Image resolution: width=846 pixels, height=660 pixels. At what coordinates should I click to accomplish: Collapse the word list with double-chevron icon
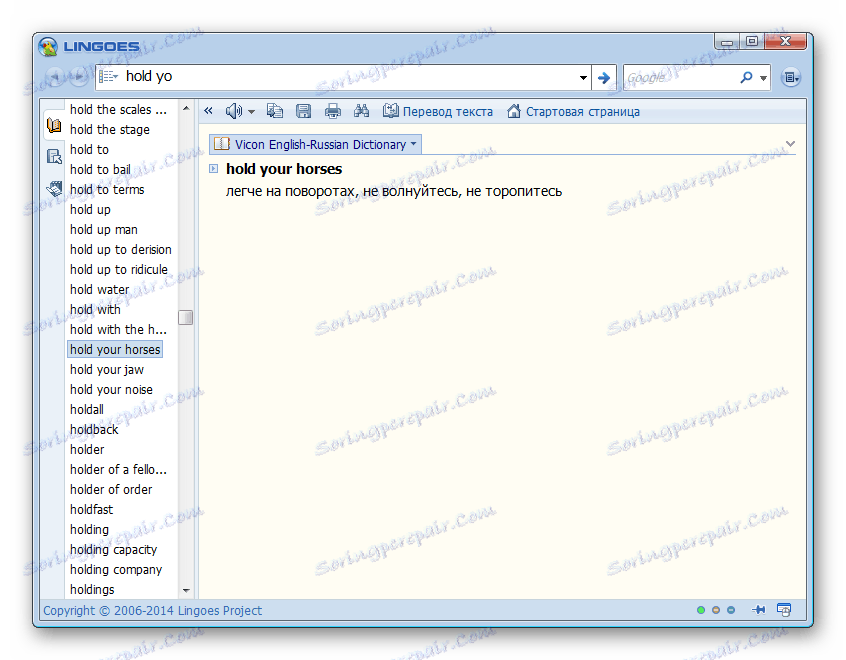(208, 111)
